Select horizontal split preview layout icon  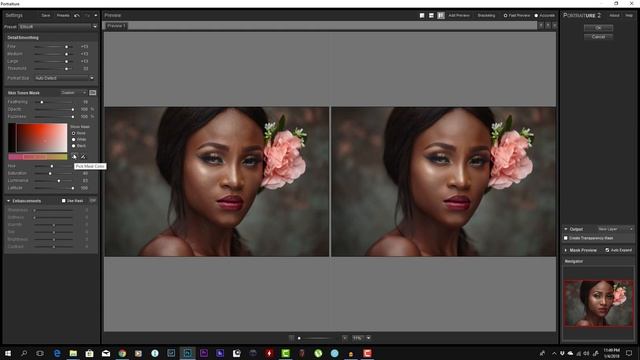[431, 16]
